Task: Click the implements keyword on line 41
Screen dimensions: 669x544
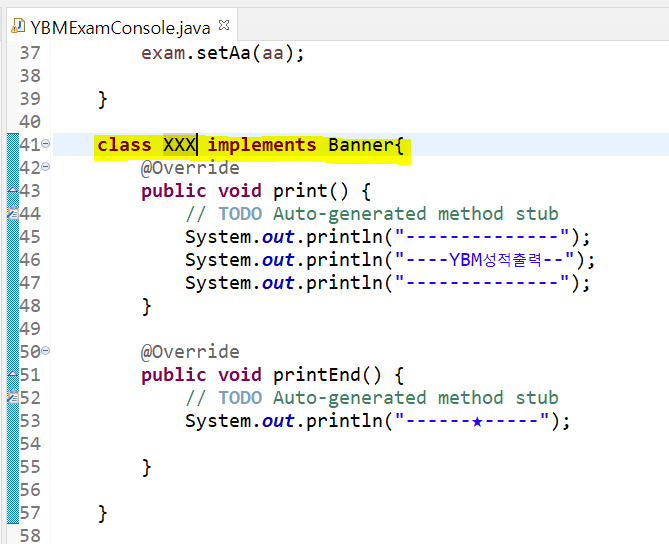Action: click(262, 145)
